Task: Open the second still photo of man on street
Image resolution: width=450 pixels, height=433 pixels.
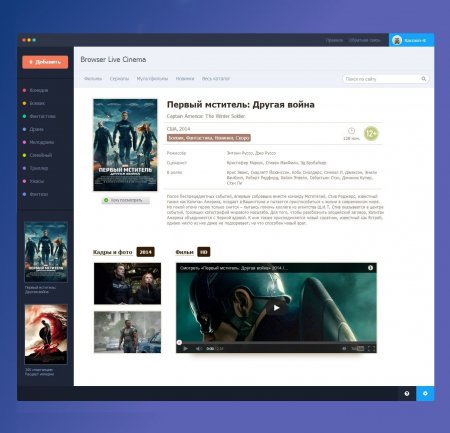Action: pyautogui.click(x=127, y=332)
